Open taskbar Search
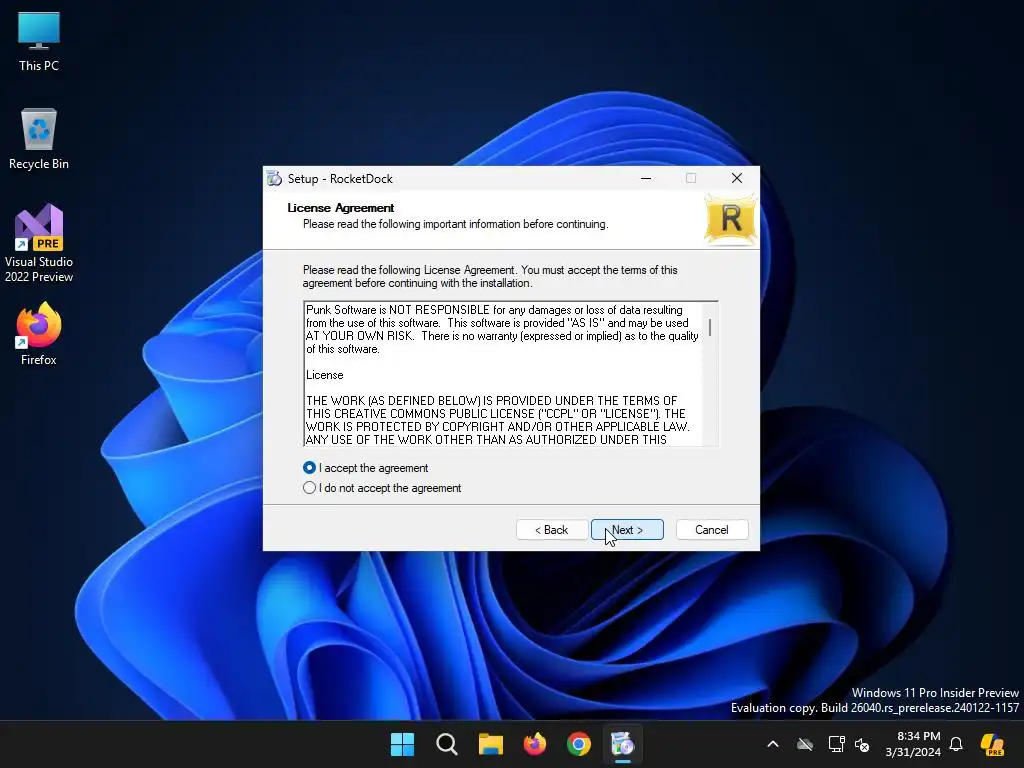Viewport: 1024px width, 768px height. [x=447, y=744]
